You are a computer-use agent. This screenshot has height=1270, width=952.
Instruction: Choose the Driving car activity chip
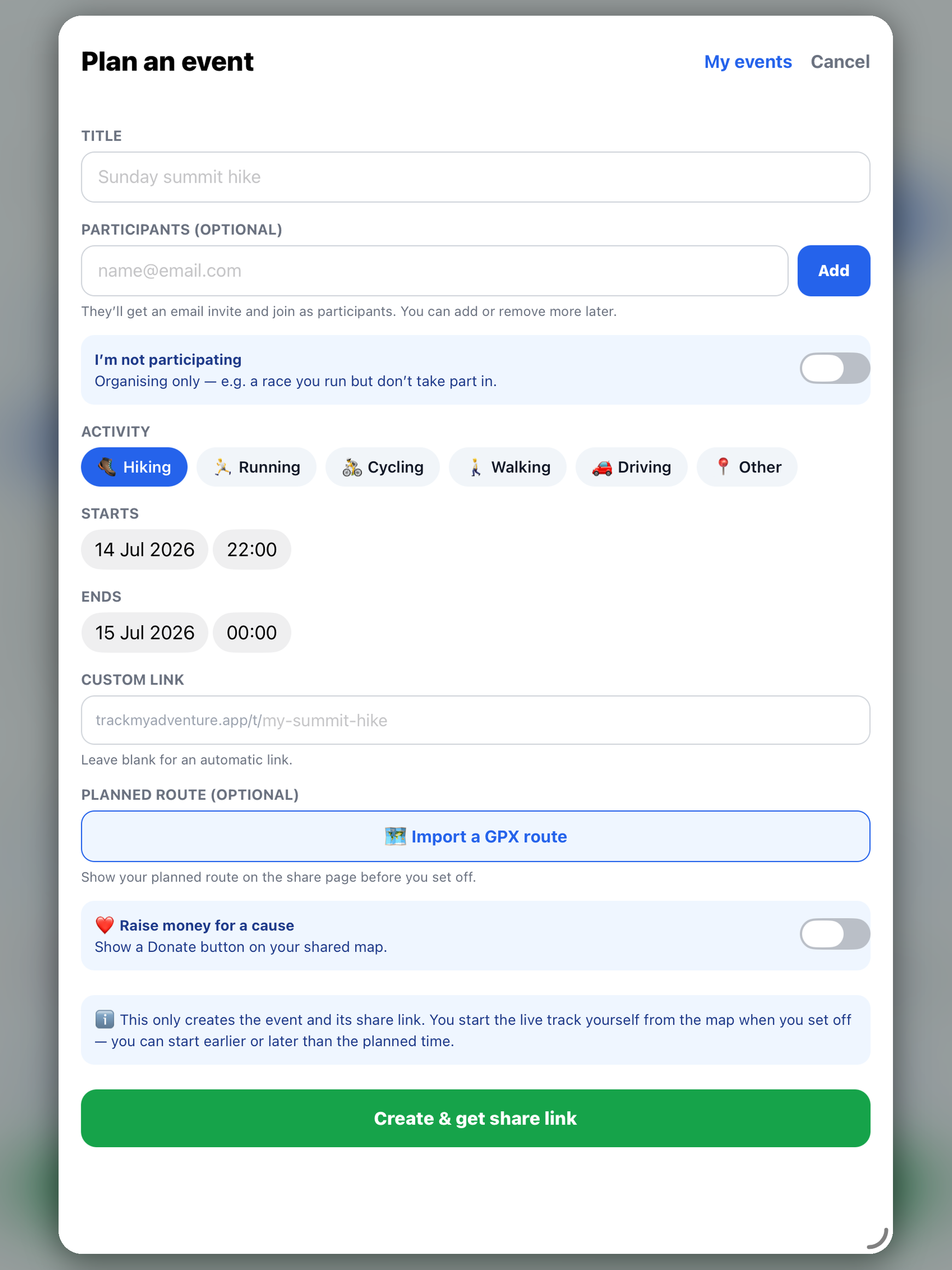click(631, 467)
